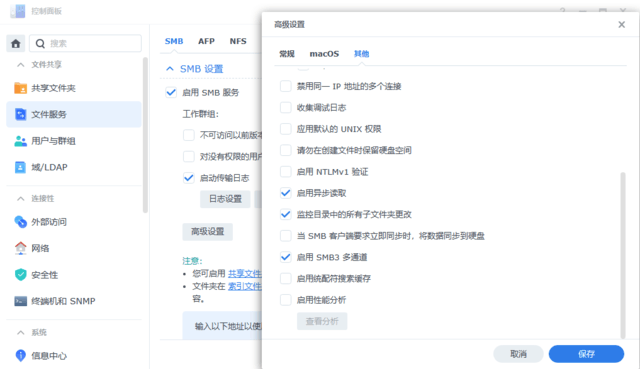Uncheck 启用 SMB 服务 in background panel
Viewport: 640px width, 369px height.
(x=171, y=93)
